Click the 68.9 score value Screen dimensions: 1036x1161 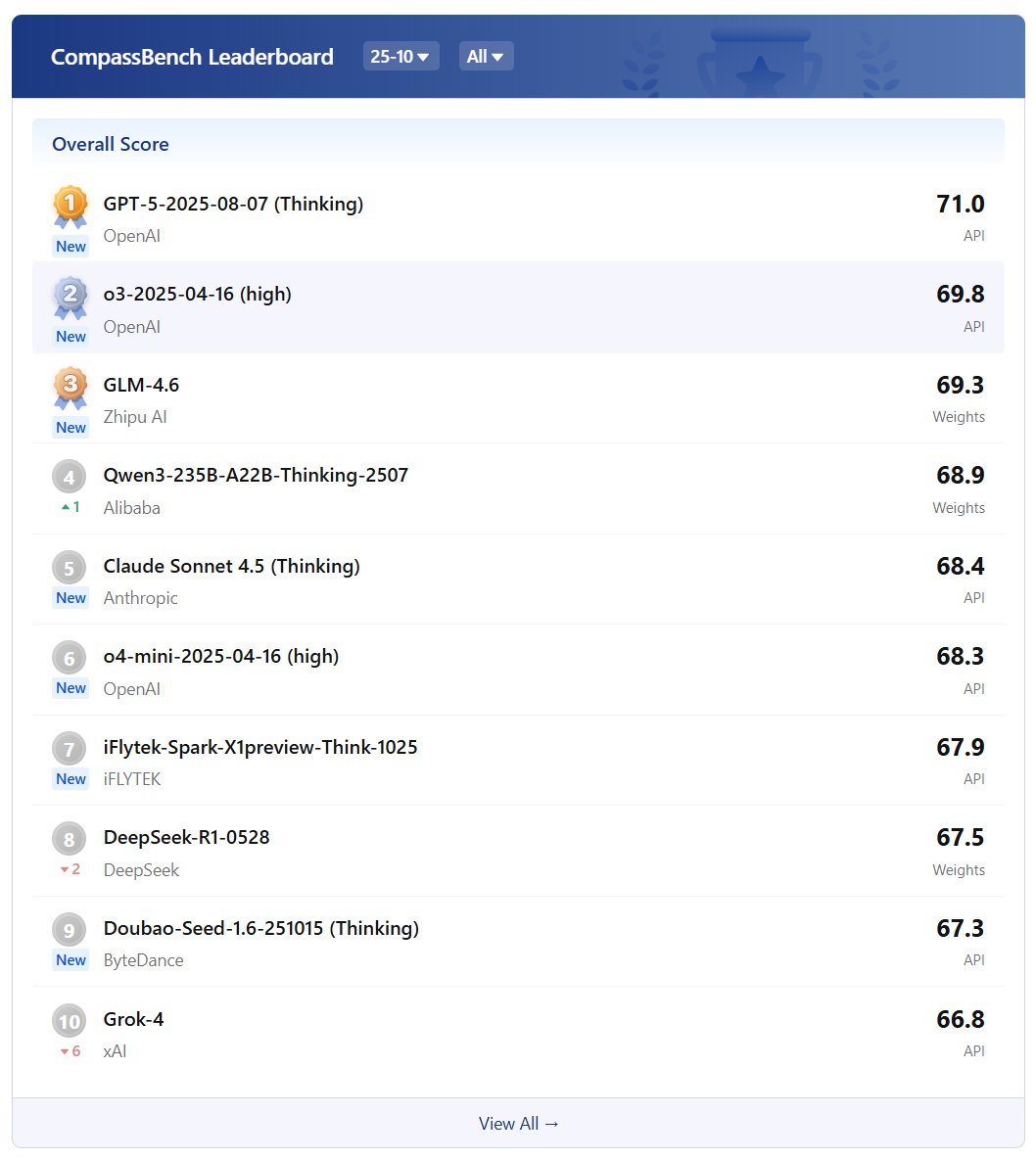[961, 476]
